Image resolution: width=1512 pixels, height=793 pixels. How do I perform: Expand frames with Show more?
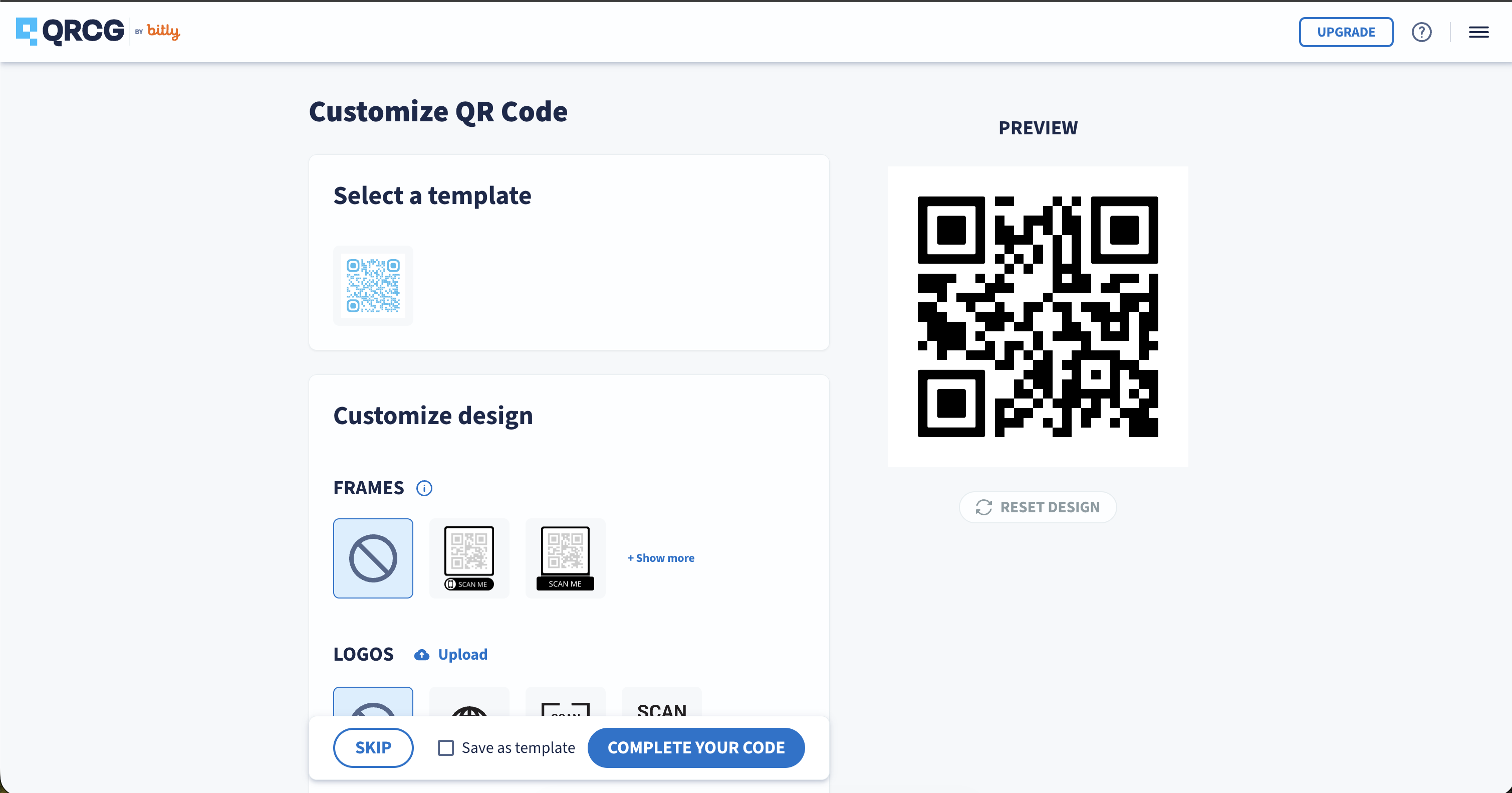click(661, 558)
